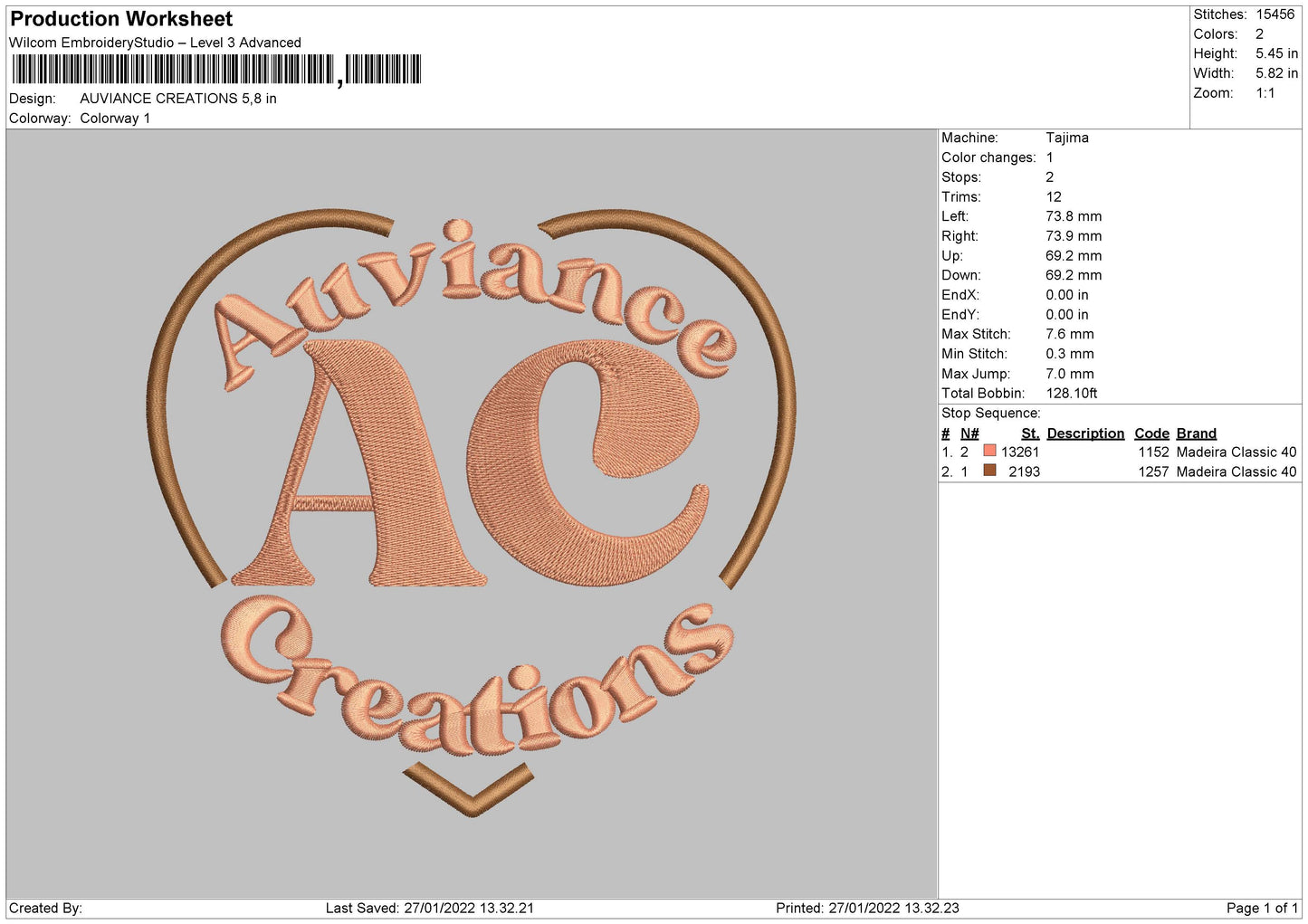
Task: Click thread code '1257'
Action: point(1153,472)
